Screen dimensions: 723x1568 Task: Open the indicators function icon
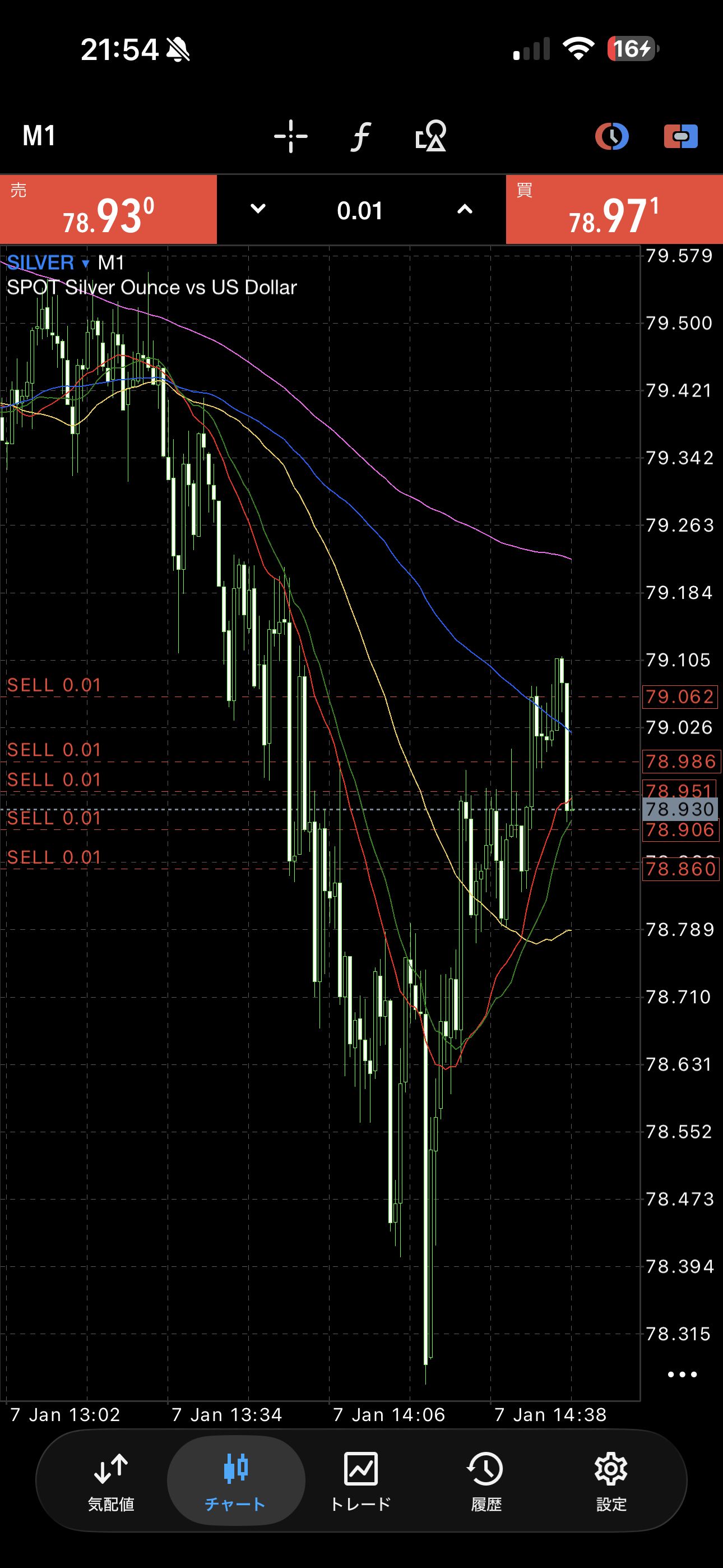point(360,136)
